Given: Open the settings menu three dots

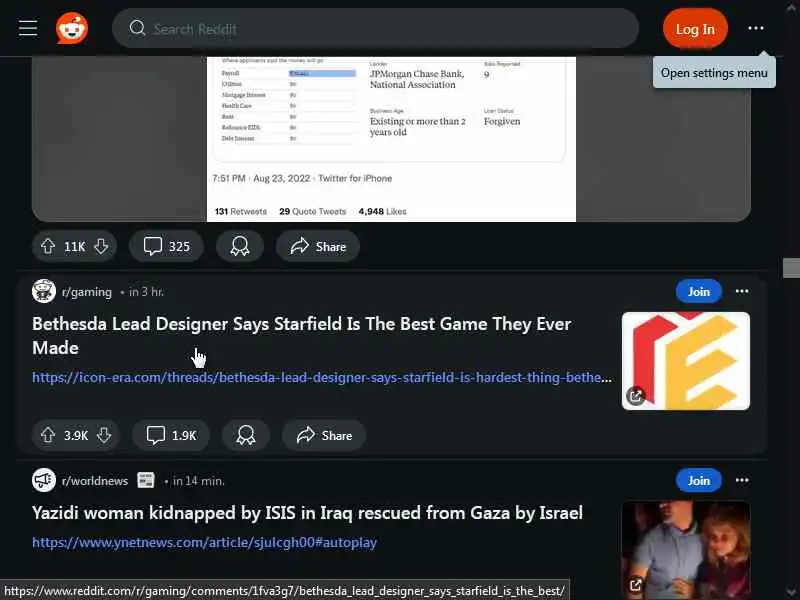Looking at the screenshot, I should [x=756, y=28].
